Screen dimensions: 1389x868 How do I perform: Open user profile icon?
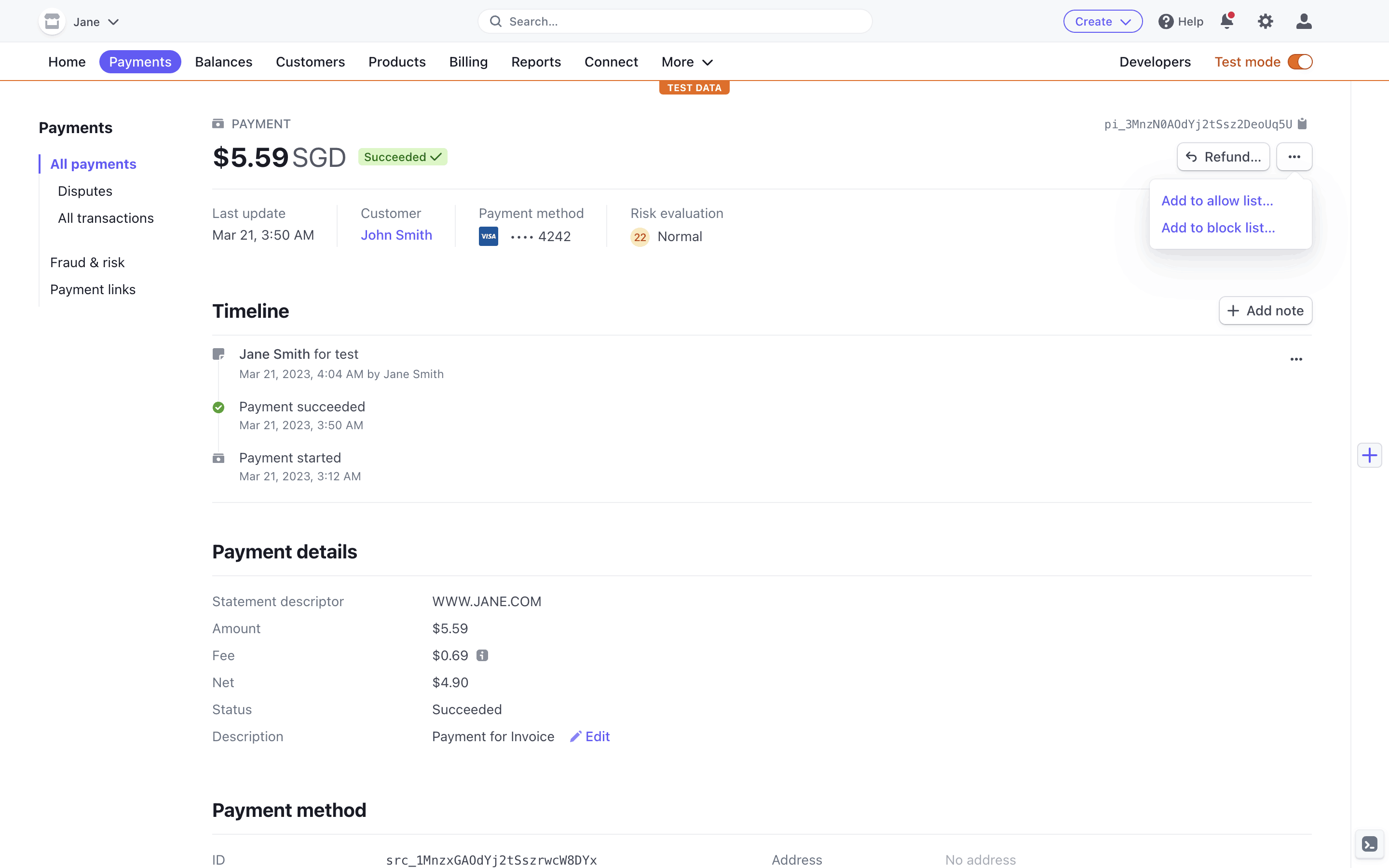click(1304, 21)
